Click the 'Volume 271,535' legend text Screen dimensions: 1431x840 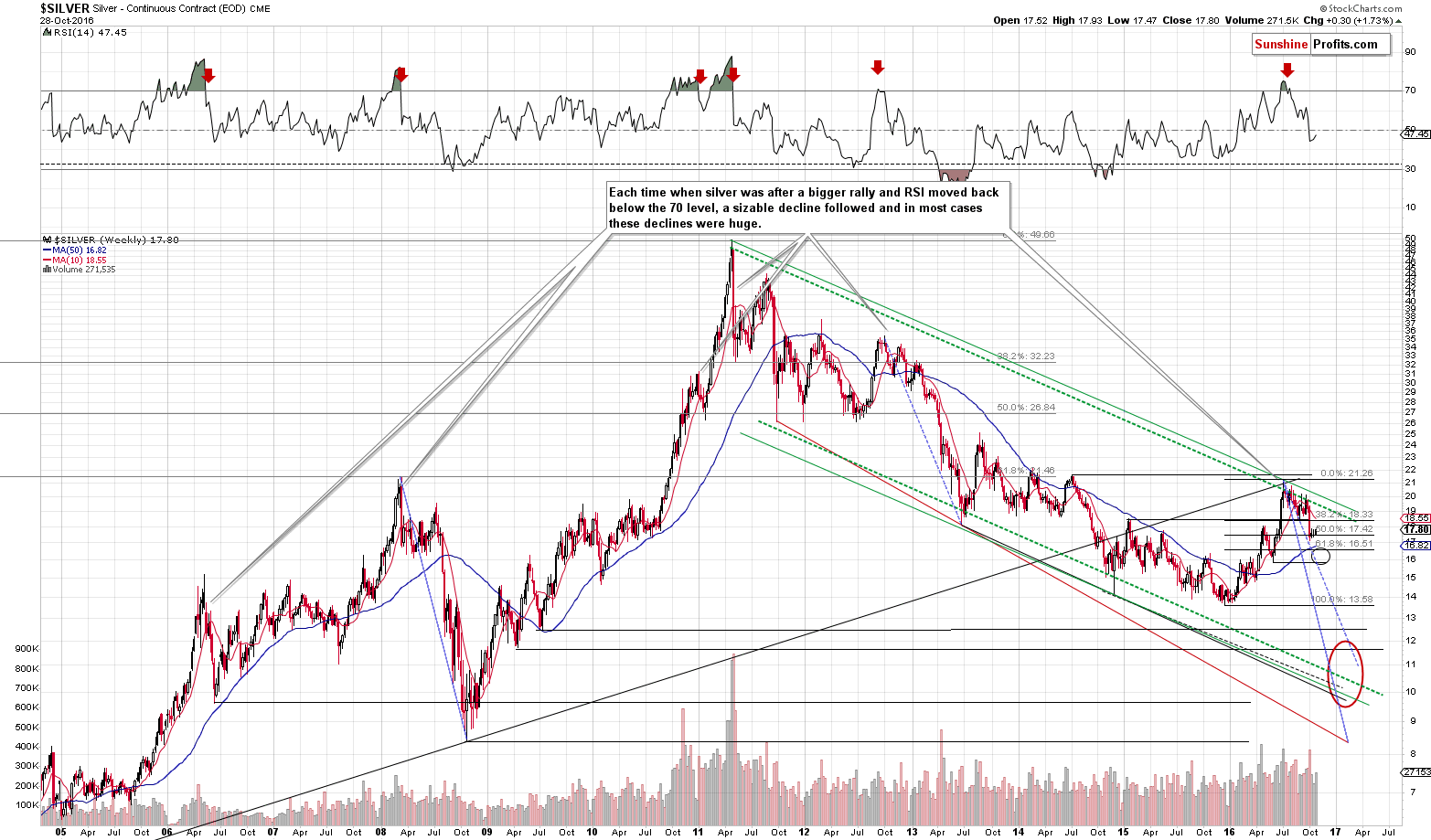[x=83, y=270]
